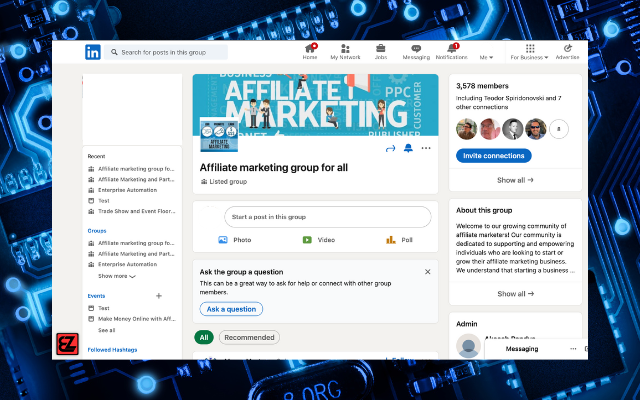Open Affiliate Marketing and Part... under Recent

[x=131, y=179]
